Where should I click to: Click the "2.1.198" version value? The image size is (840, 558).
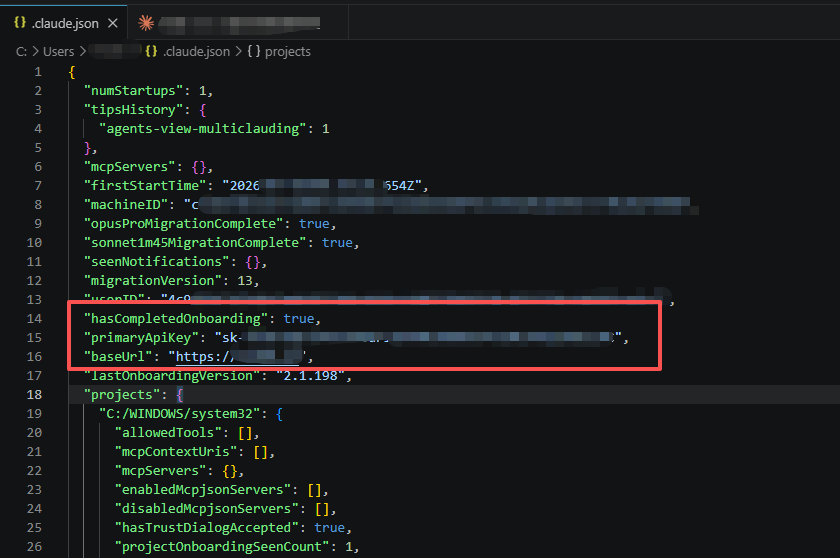tap(311, 376)
